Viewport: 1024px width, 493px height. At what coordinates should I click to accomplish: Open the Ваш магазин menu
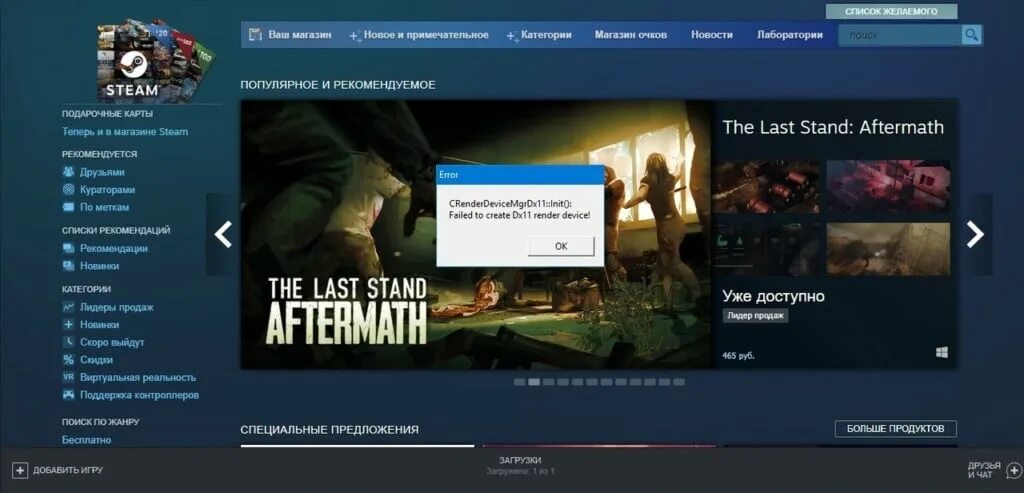300,35
